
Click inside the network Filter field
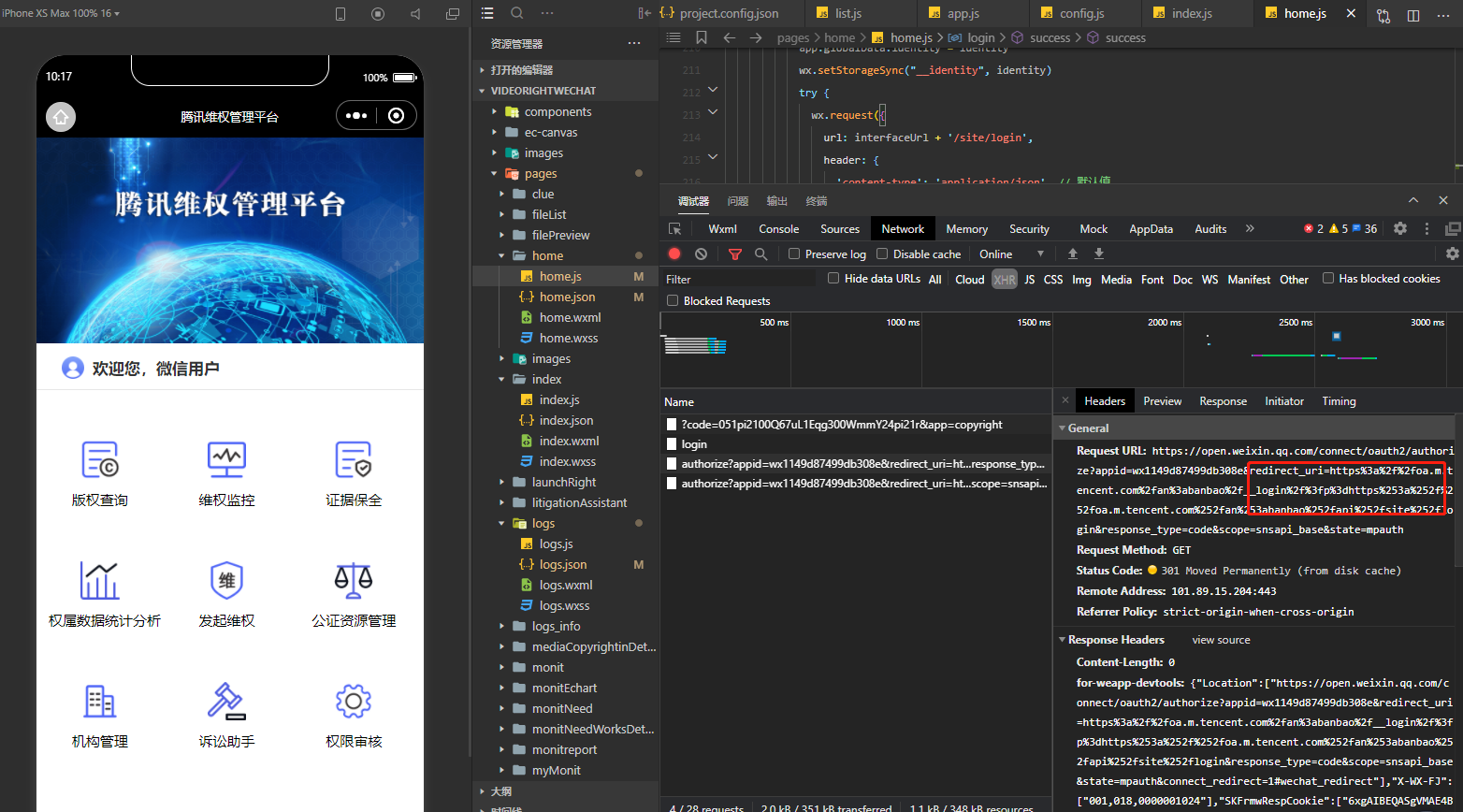tap(739, 279)
